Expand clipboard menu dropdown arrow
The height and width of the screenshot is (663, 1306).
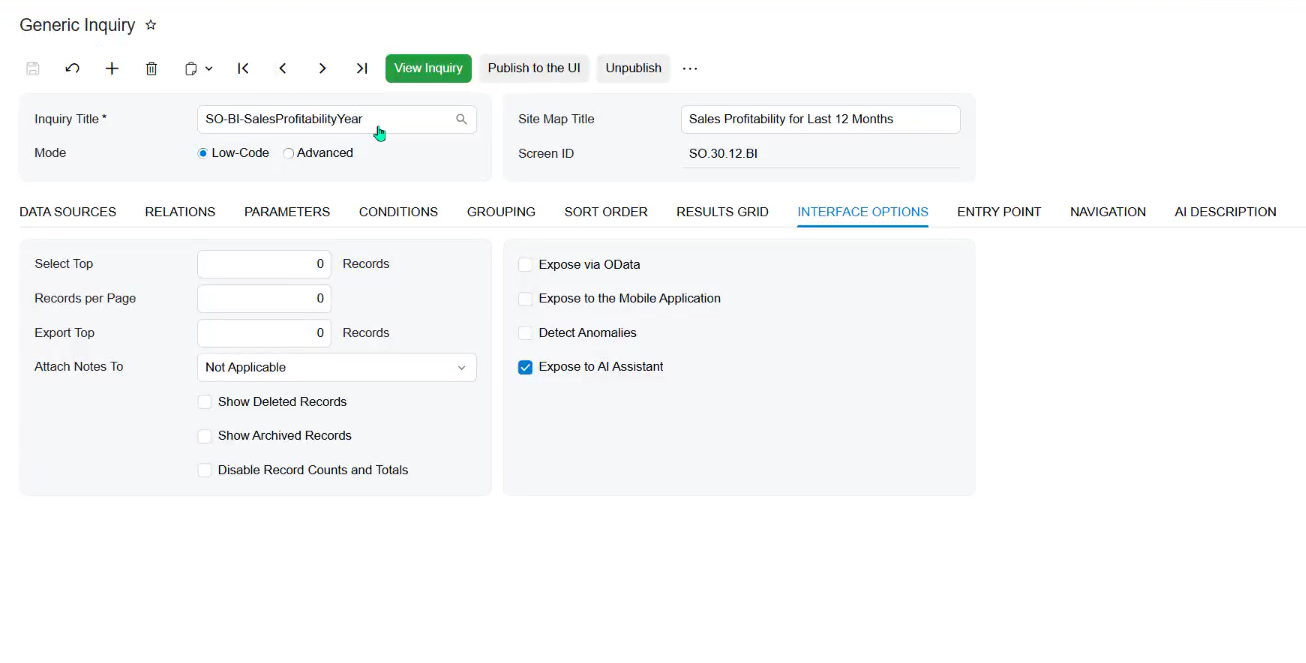209,69
